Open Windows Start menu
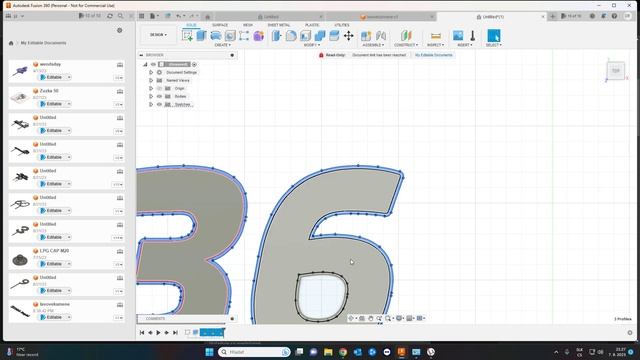This screenshot has width=640, height=360. (209, 352)
